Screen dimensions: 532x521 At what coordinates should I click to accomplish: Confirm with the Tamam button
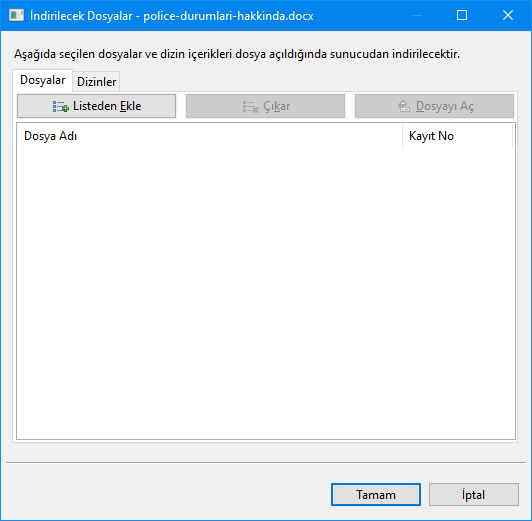point(376,495)
